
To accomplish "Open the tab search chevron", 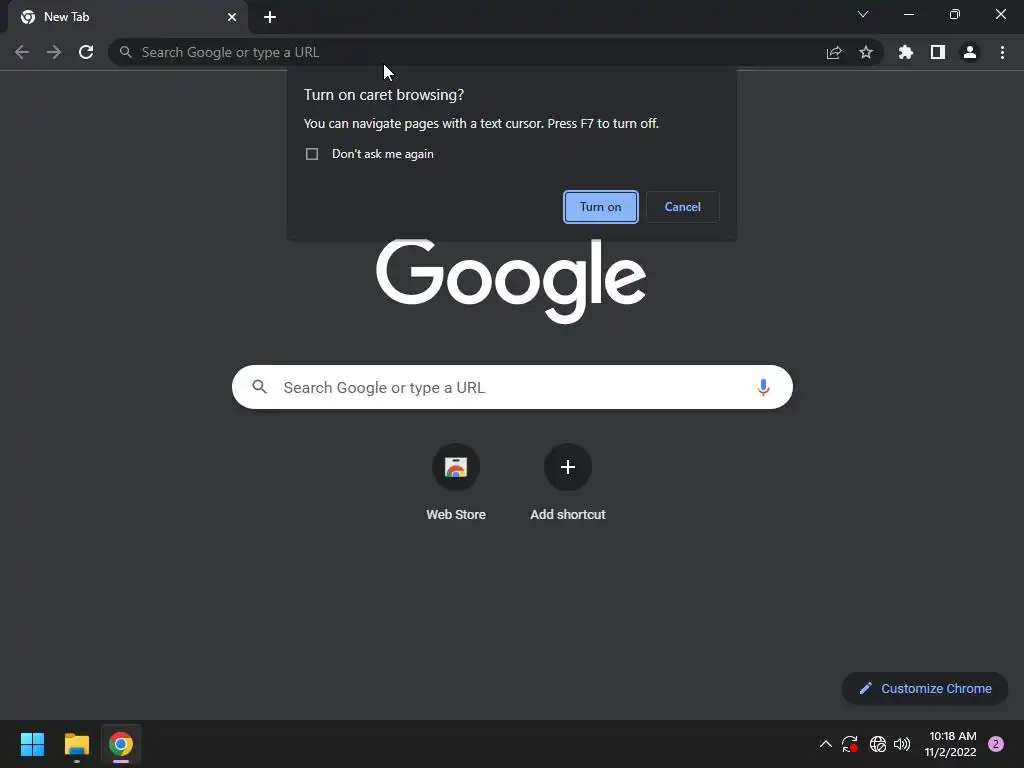I will tap(863, 14).
